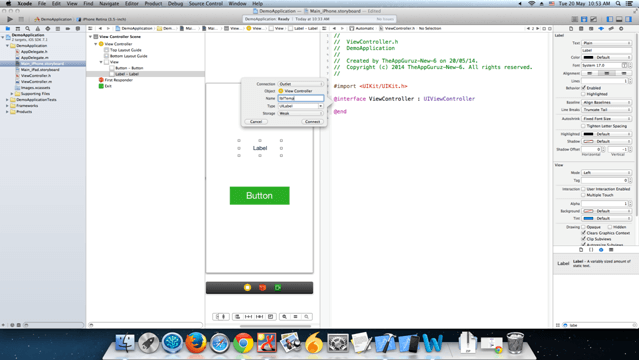Toggle the Navigator pane visibility
Image resolution: width=639 pixels, height=361 pixels.
click(x=610, y=19)
